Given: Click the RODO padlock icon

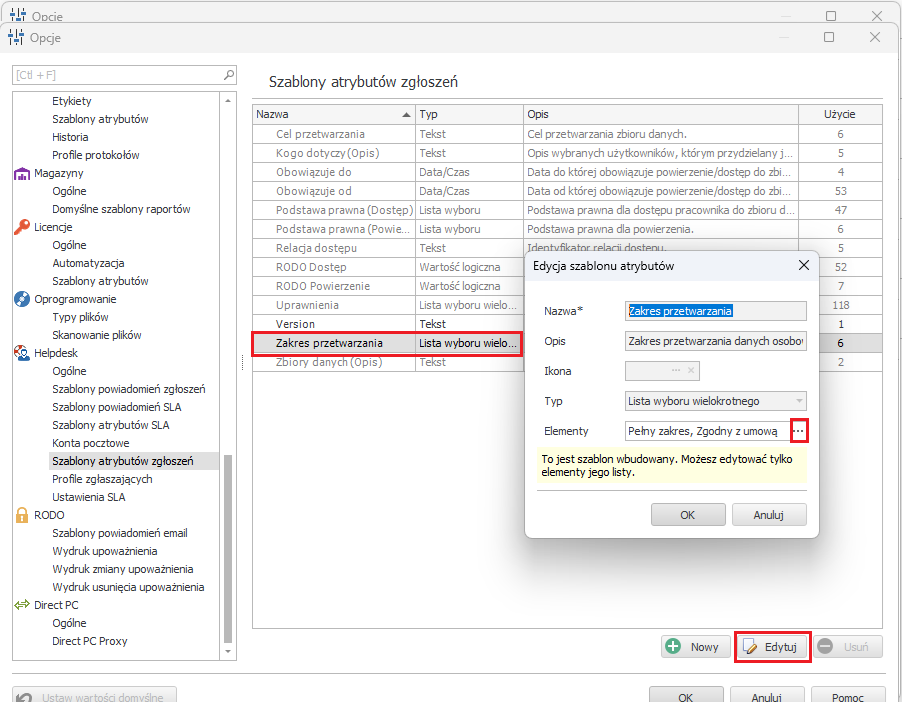Looking at the screenshot, I should (x=22, y=515).
